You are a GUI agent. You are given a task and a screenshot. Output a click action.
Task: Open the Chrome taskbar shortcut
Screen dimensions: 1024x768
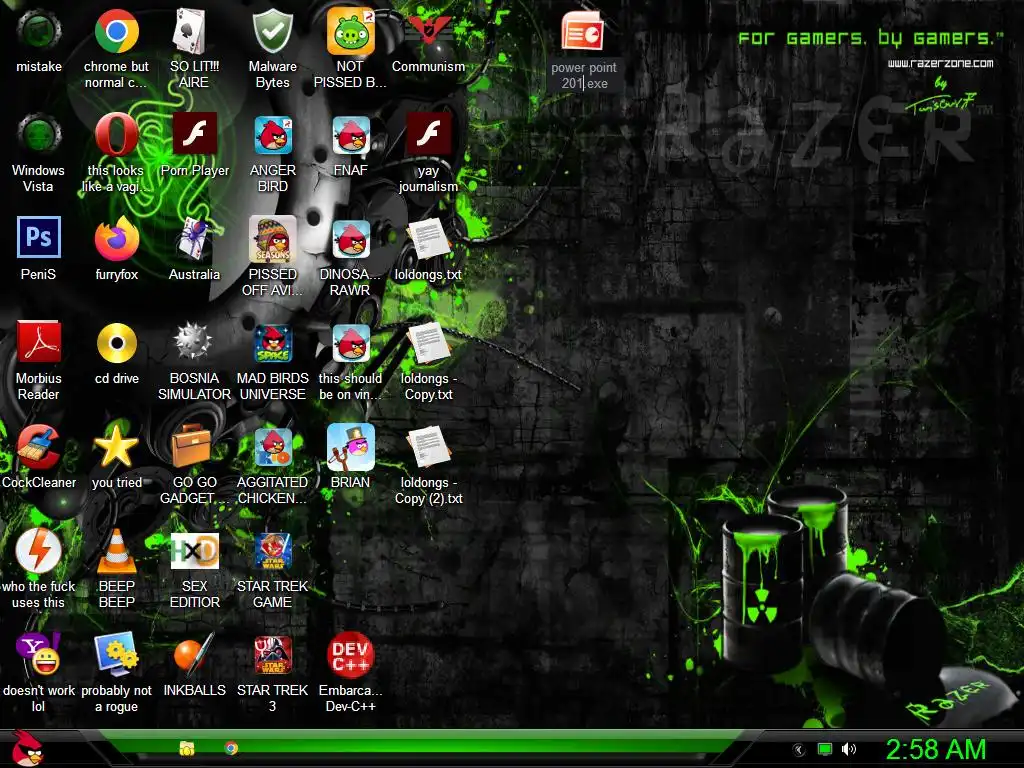[x=231, y=748]
